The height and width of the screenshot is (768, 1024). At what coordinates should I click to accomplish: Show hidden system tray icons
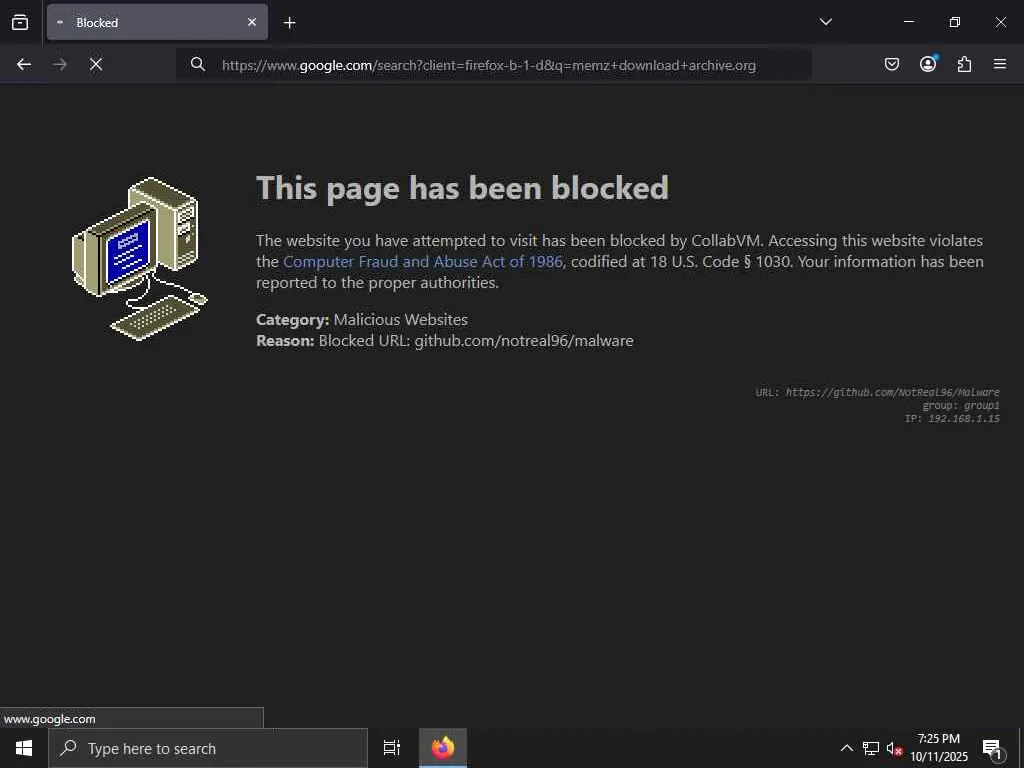846,748
